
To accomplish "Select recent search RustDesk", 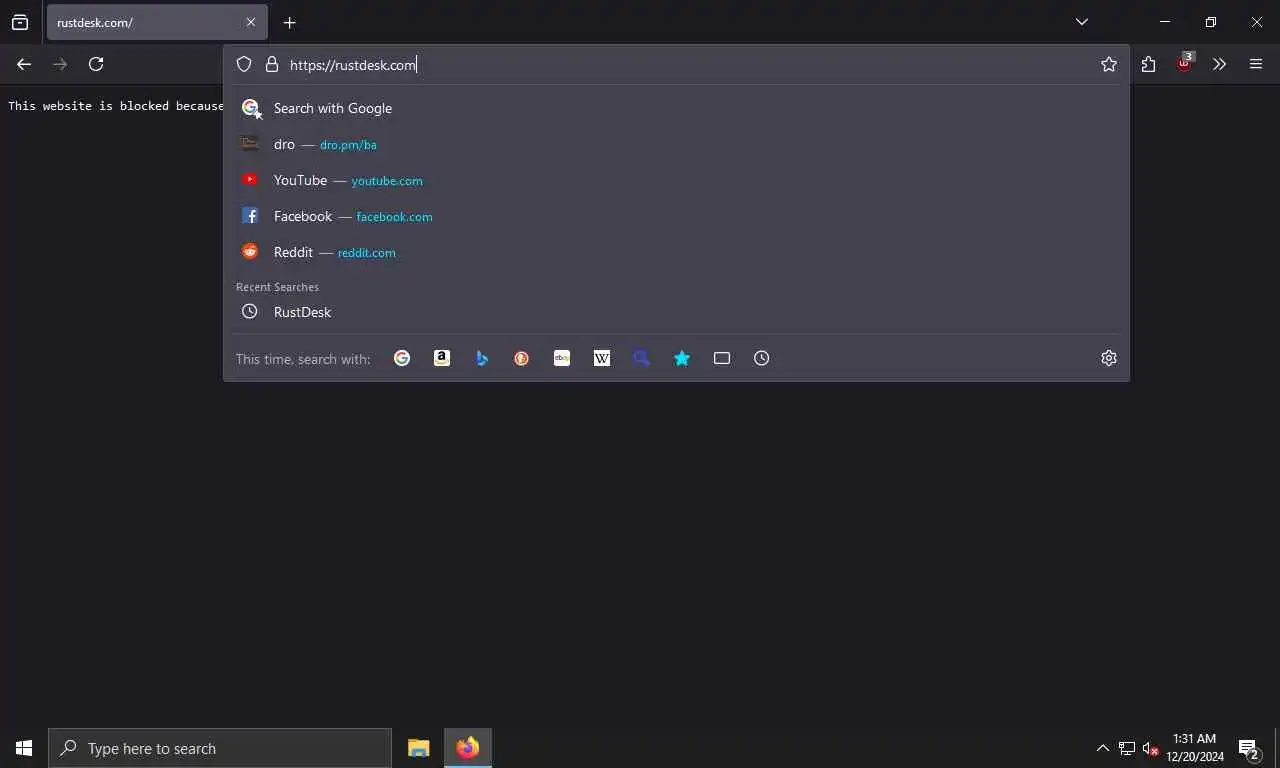I will 678,312.
